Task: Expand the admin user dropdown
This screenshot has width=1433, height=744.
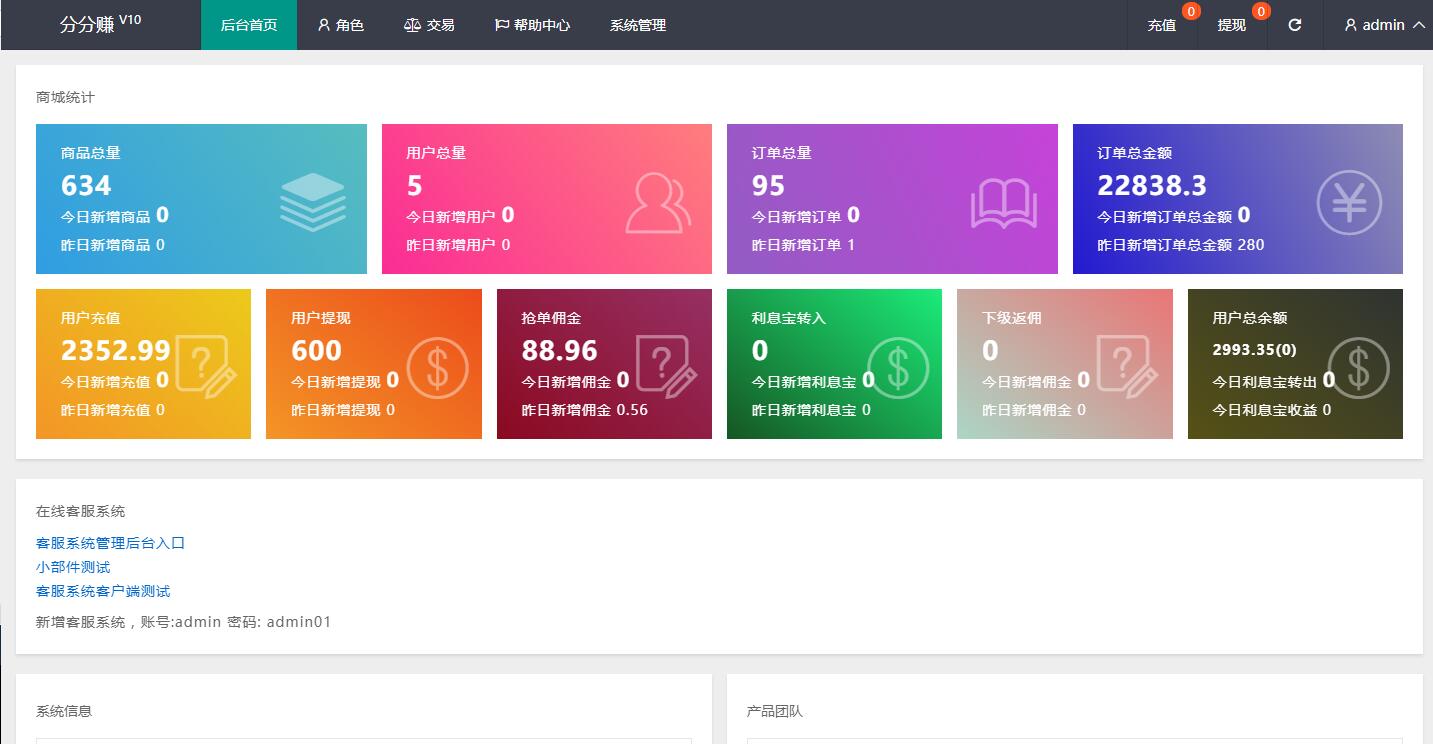Action: [1384, 25]
